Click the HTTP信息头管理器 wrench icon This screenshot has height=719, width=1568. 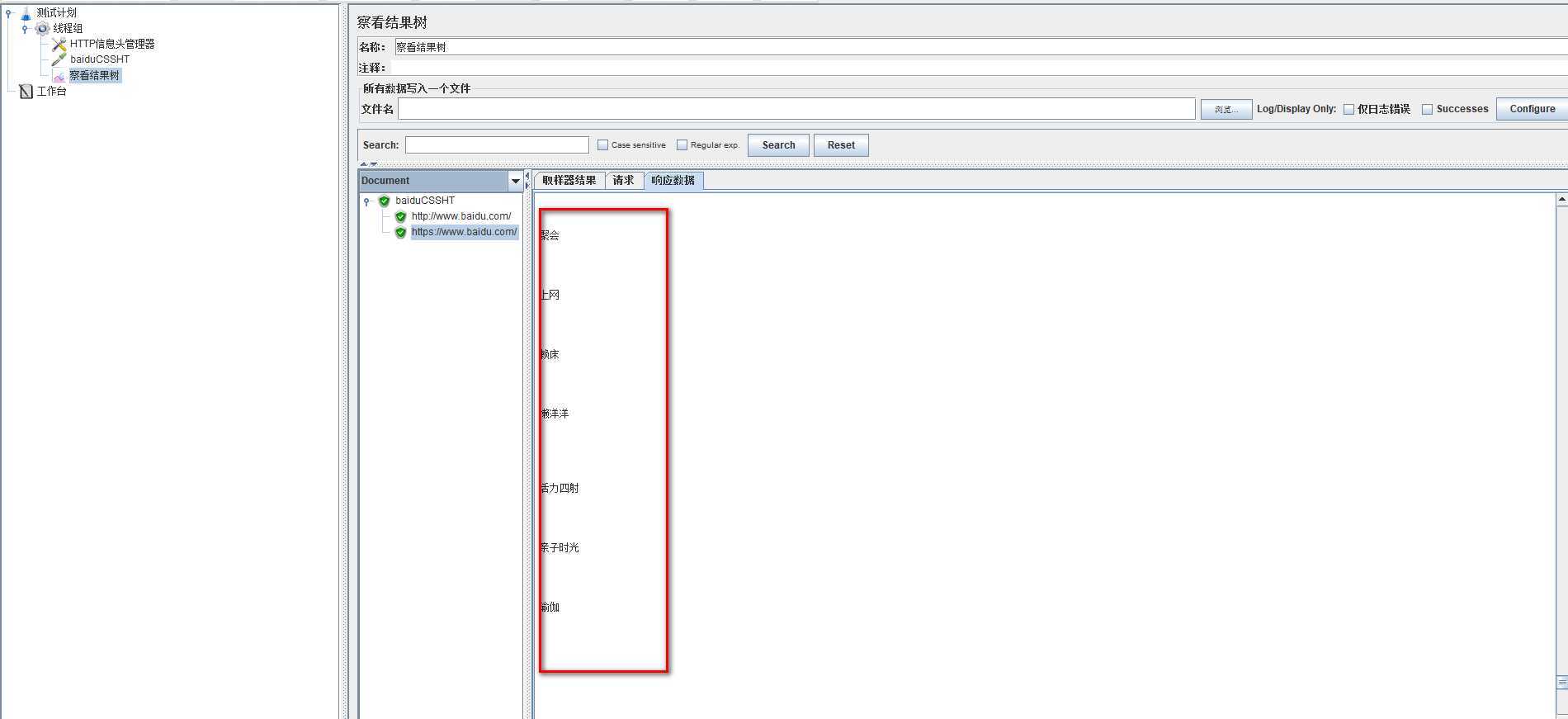click(59, 45)
